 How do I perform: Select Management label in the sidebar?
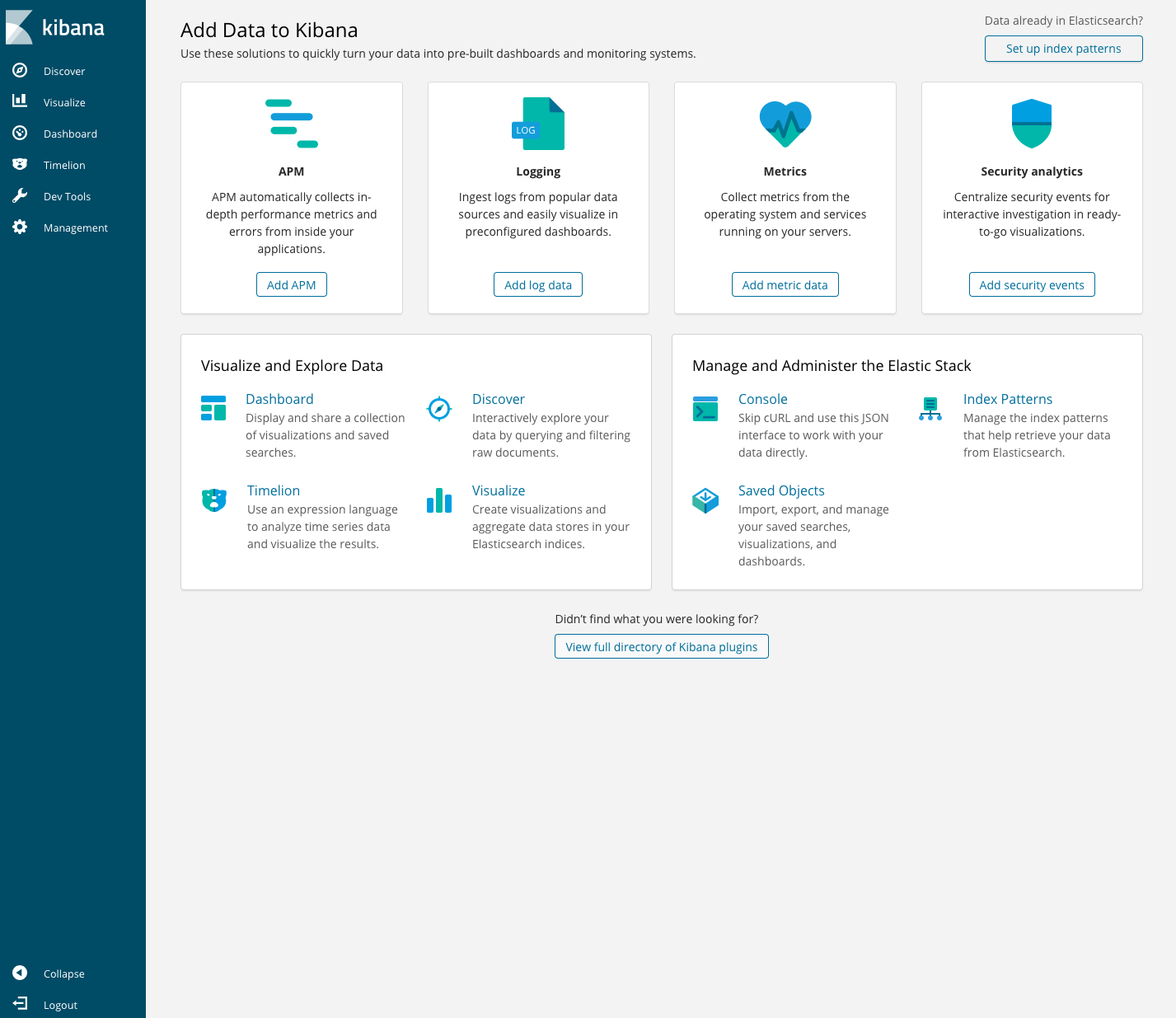pos(76,228)
